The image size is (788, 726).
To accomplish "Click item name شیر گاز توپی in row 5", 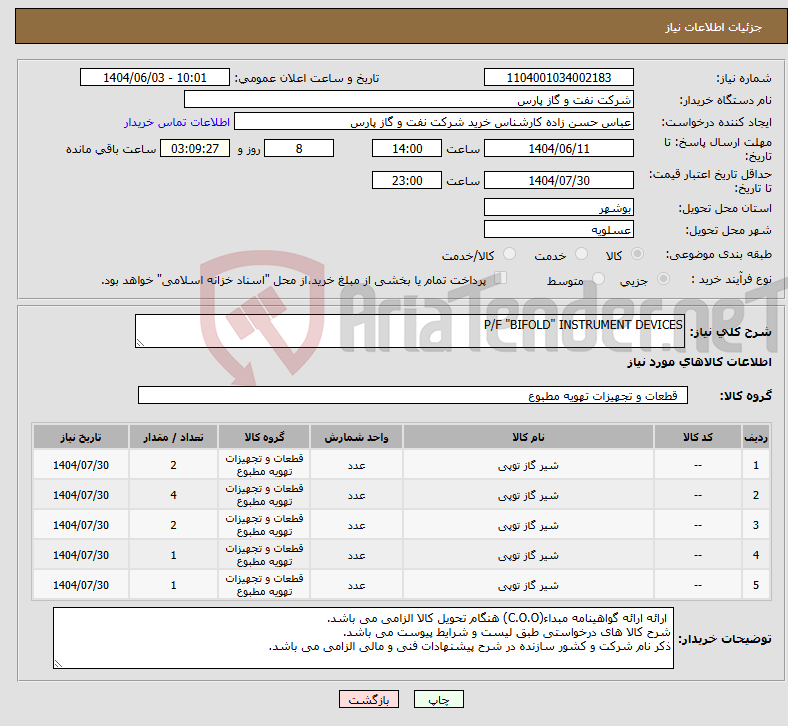I will click(528, 585).
